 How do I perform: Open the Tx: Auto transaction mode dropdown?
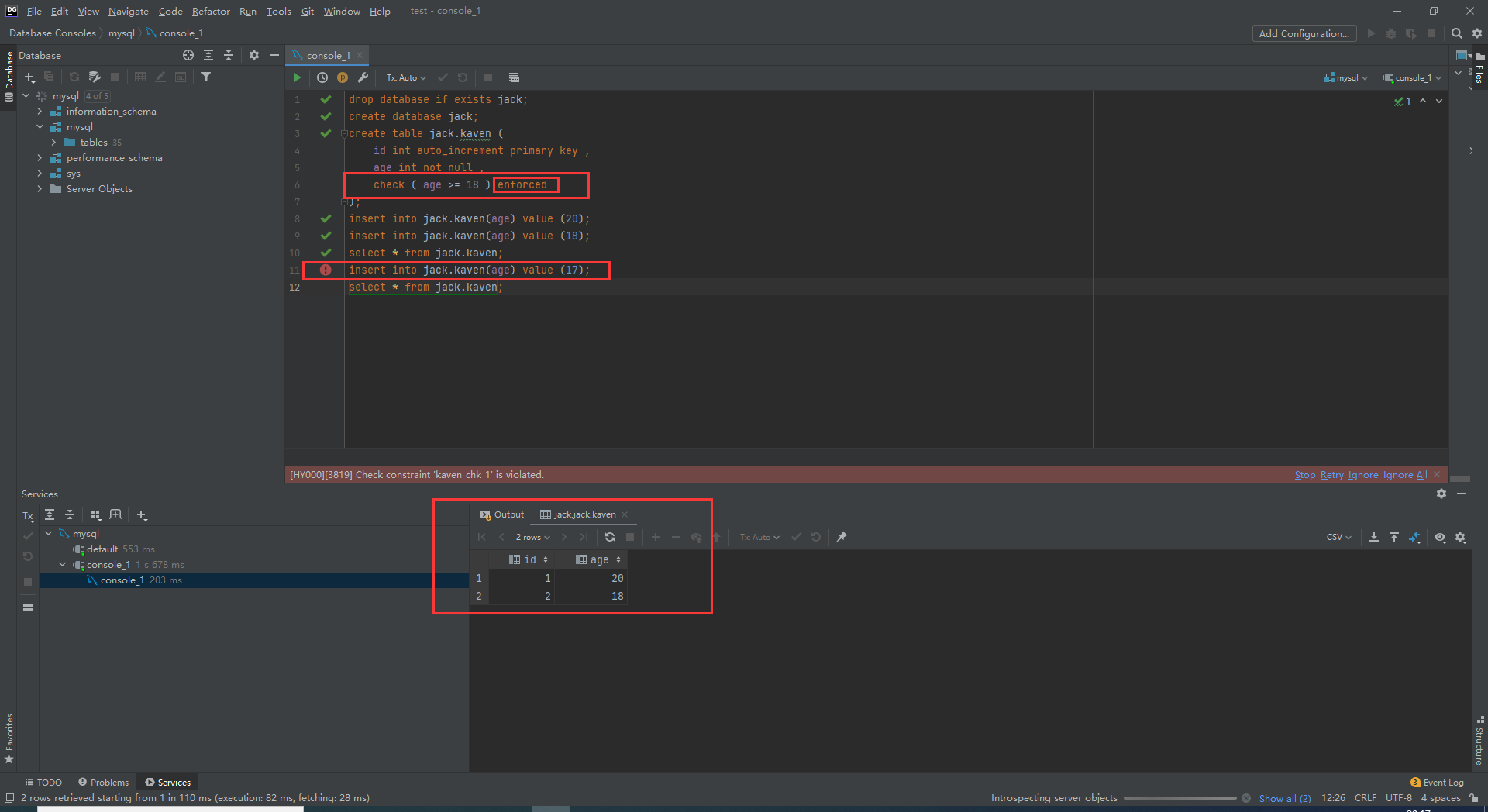[405, 77]
